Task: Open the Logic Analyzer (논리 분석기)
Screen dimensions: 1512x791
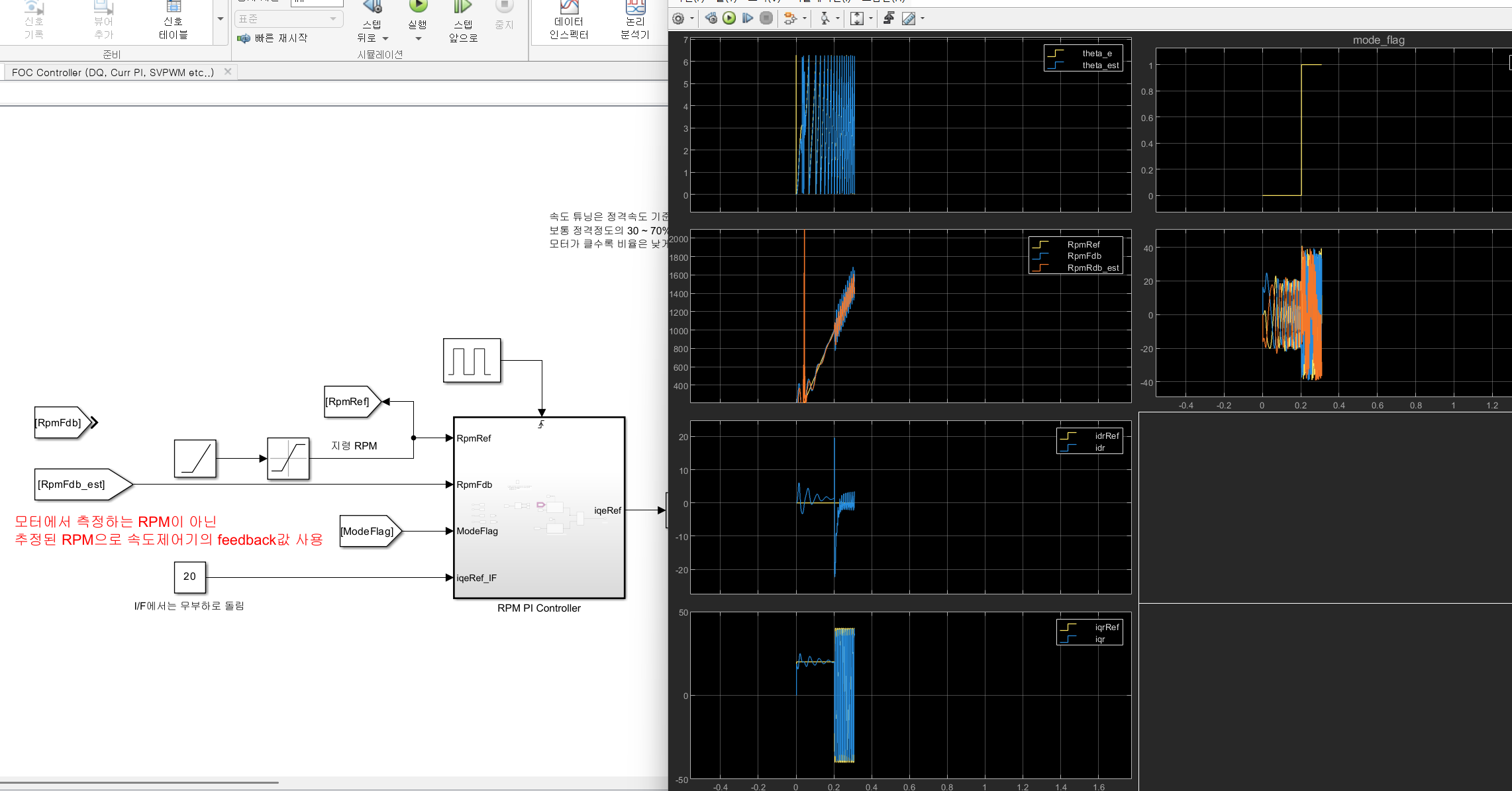Action: 634,21
